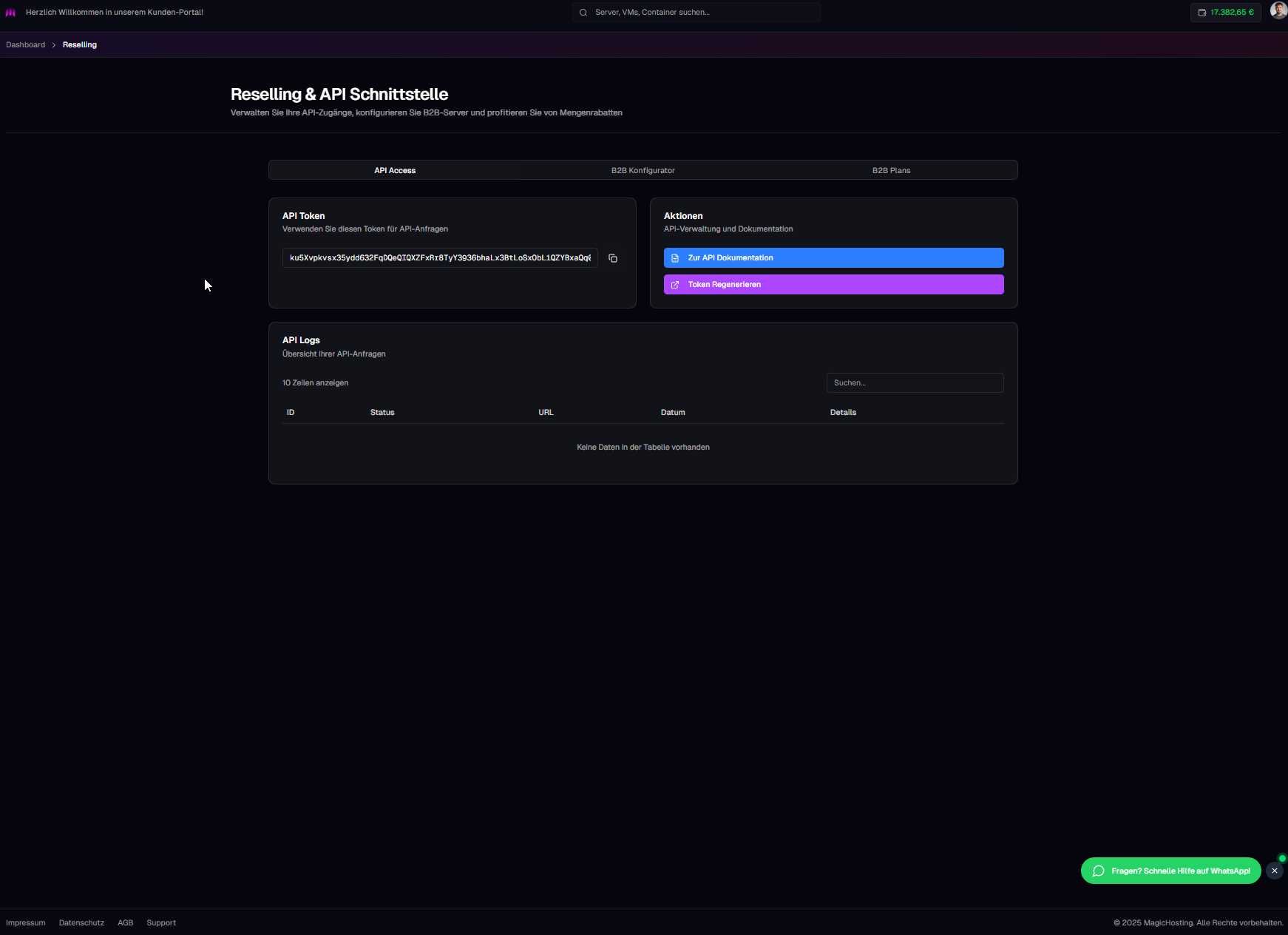
Task: Click the search magnifier icon in top bar
Action: coord(583,13)
